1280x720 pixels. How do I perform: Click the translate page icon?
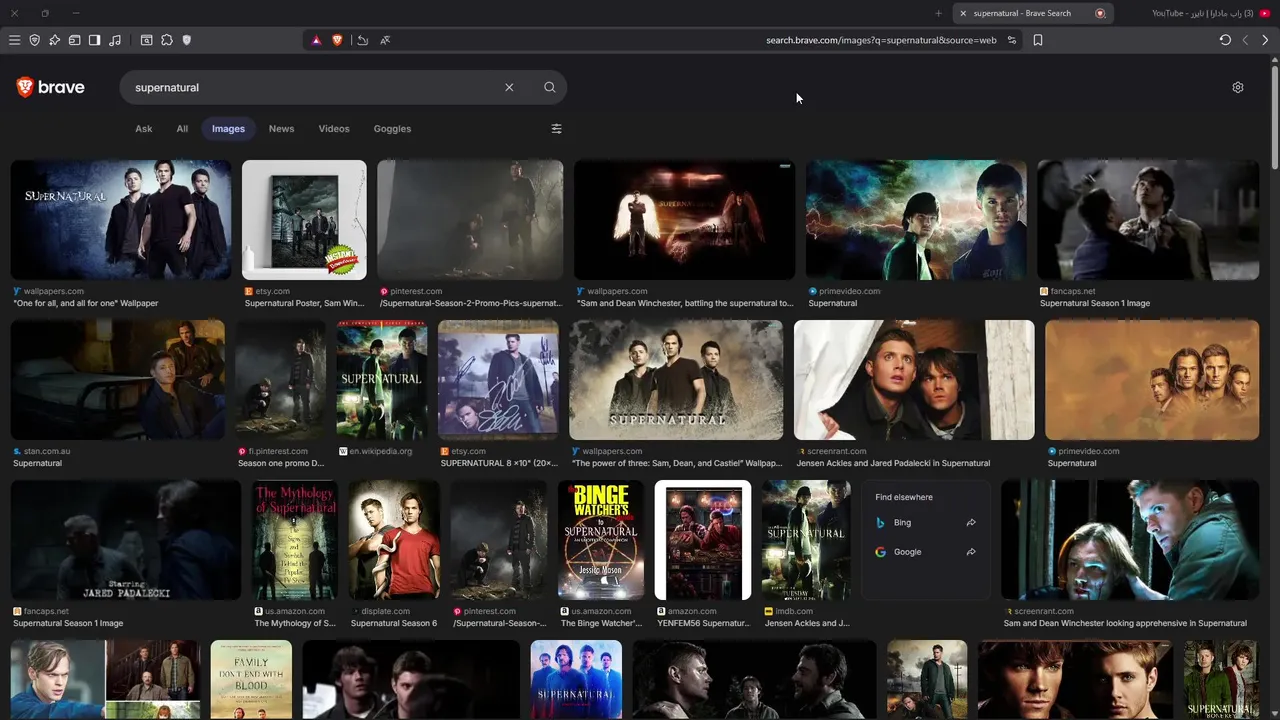click(x=385, y=40)
